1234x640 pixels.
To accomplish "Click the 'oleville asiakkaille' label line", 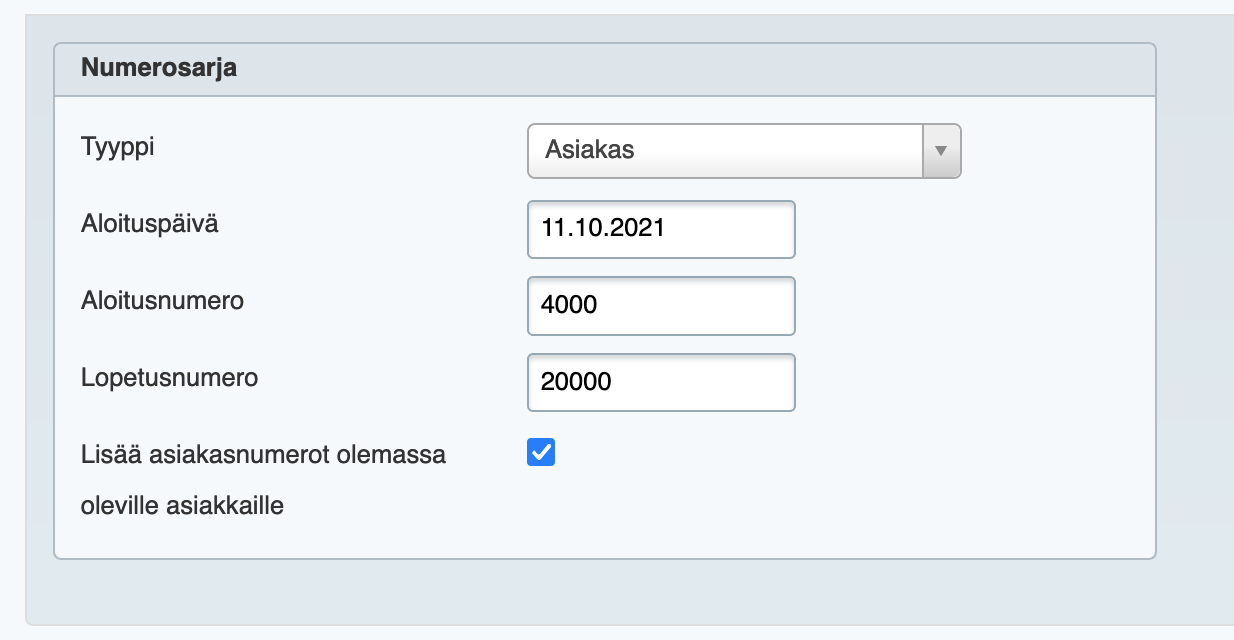I will tap(182, 506).
